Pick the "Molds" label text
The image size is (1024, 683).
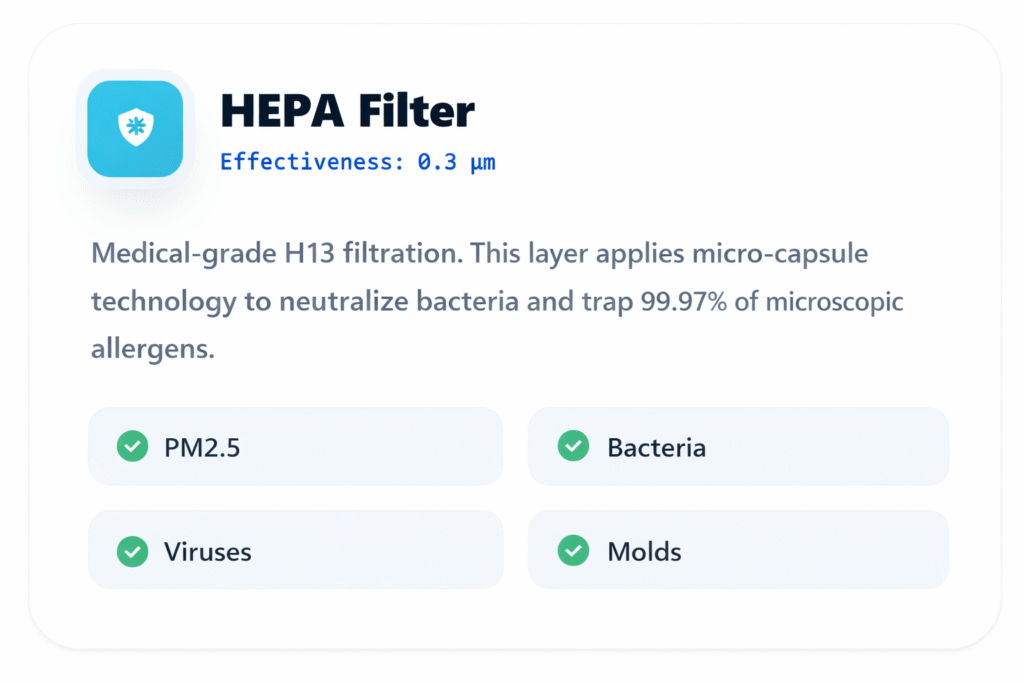click(x=644, y=551)
